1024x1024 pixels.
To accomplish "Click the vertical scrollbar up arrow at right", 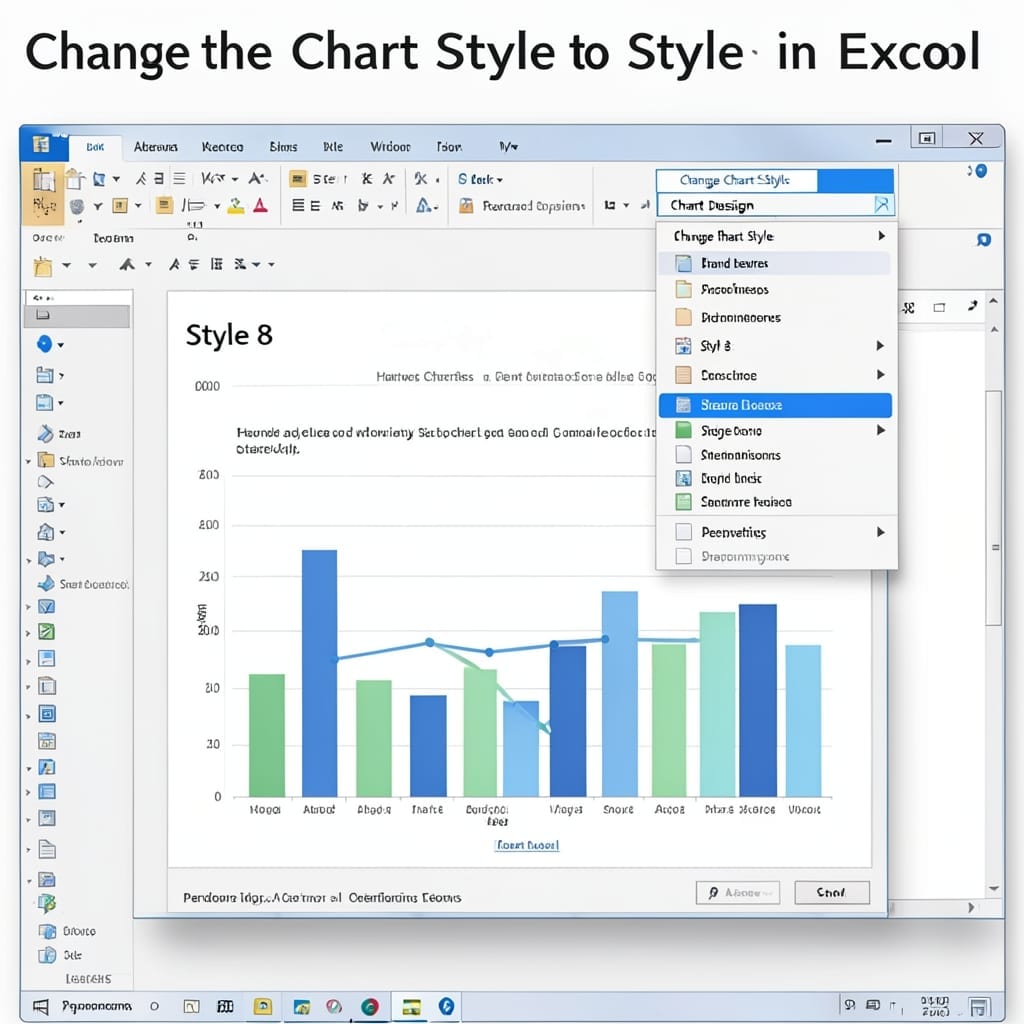I will (993, 302).
